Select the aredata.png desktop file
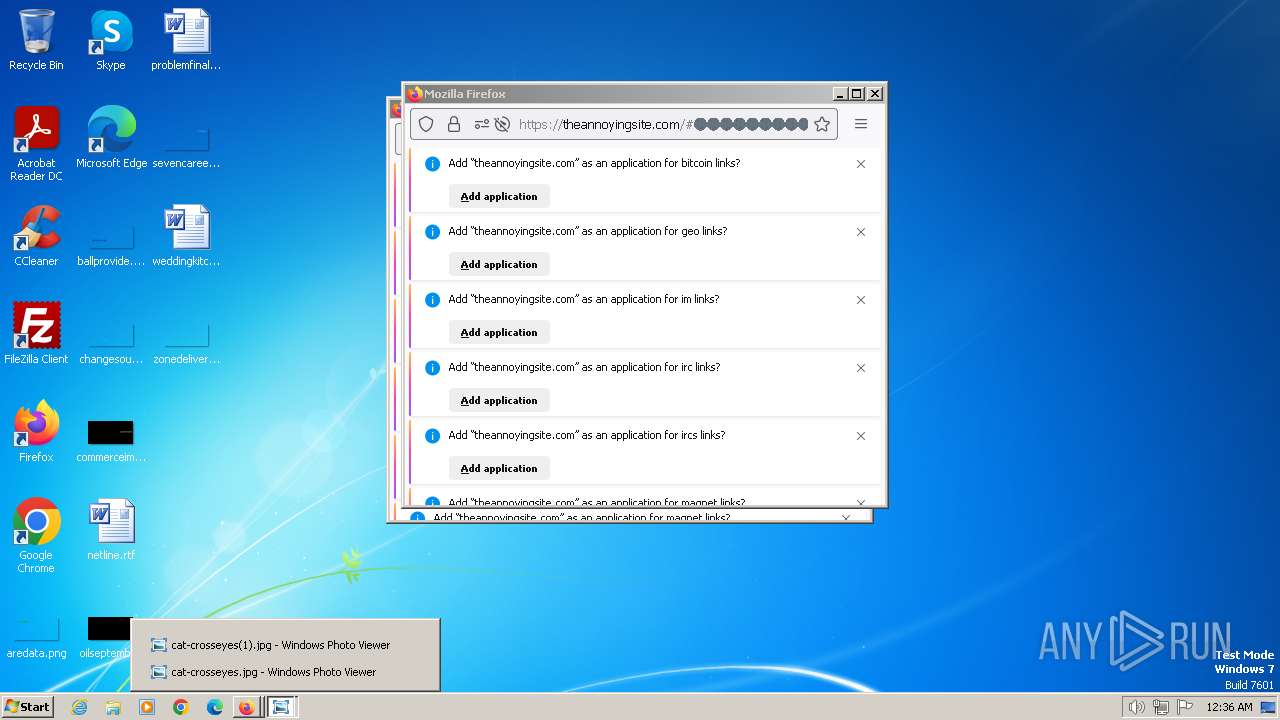Screen dimensions: 1280x720 [36, 638]
